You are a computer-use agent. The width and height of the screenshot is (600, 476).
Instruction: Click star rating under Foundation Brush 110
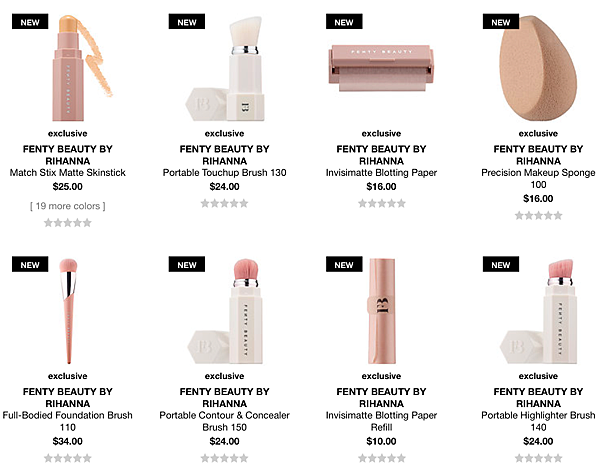[x=68, y=458]
